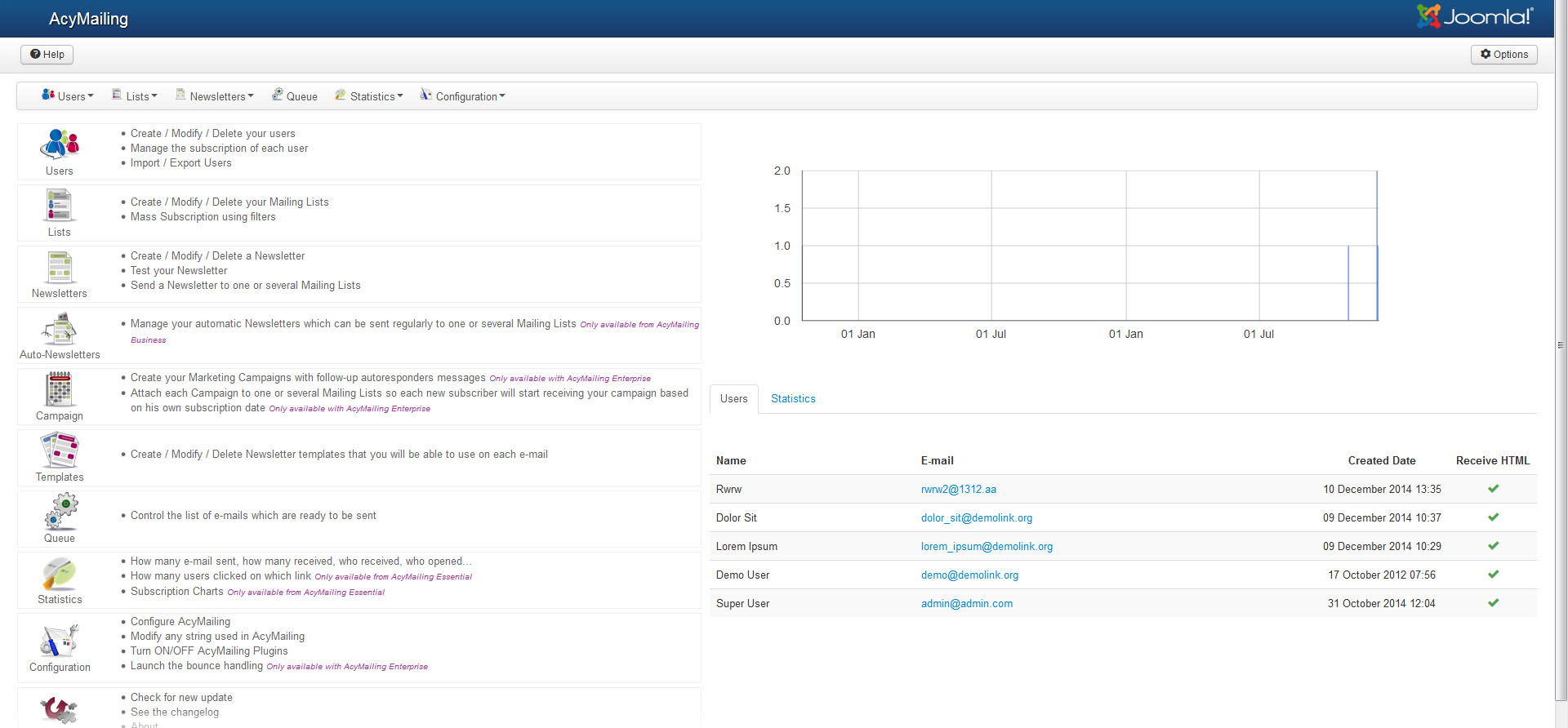Click the small Configuration icon in menu bar

pyautogui.click(x=425, y=95)
